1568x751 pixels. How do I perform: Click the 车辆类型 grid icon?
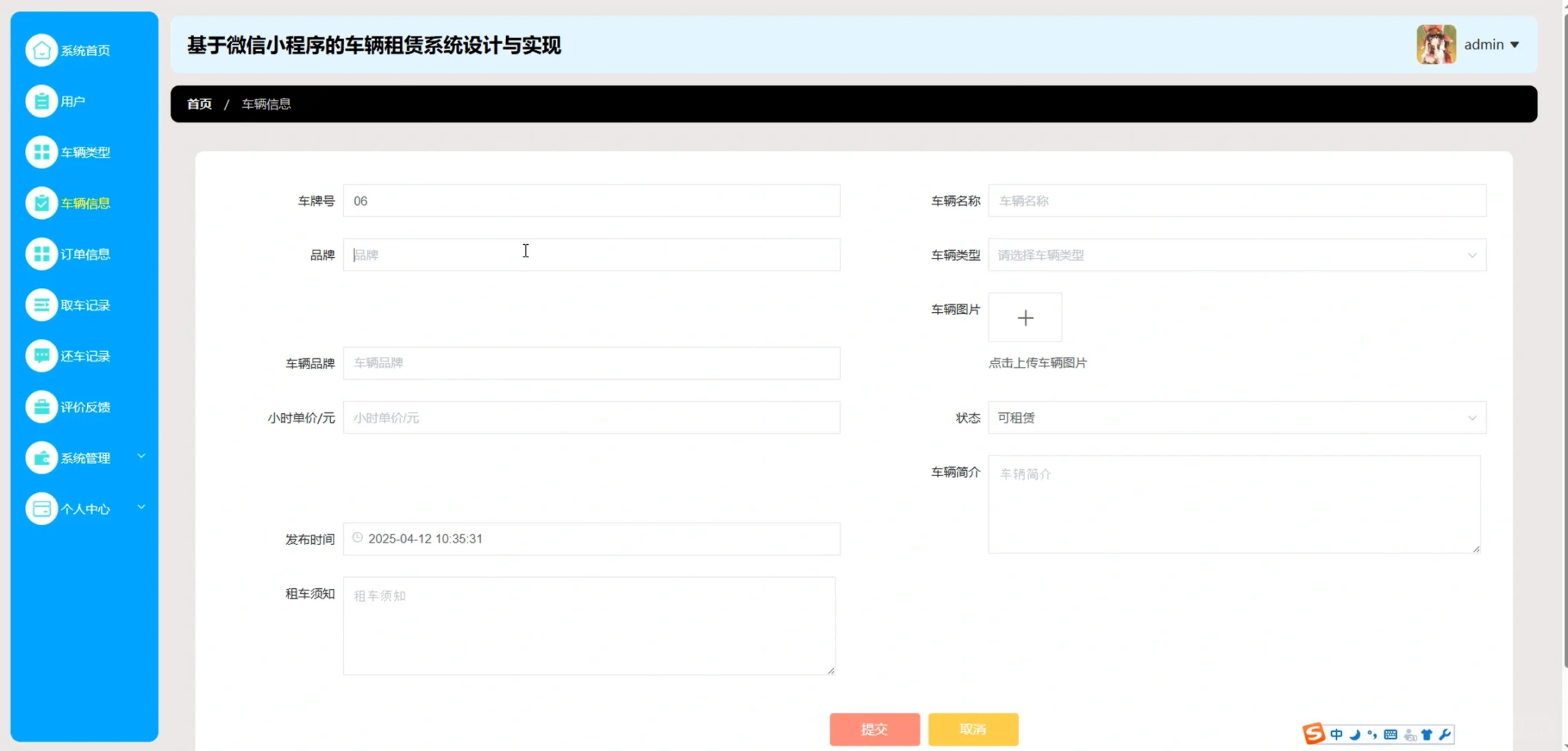click(x=42, y=152)
